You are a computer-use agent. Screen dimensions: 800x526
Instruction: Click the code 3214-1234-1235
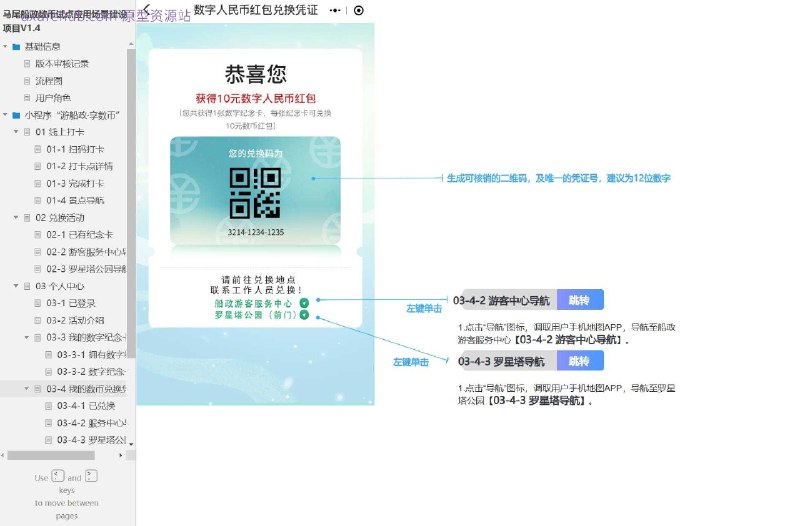click(x=256, y=232)
